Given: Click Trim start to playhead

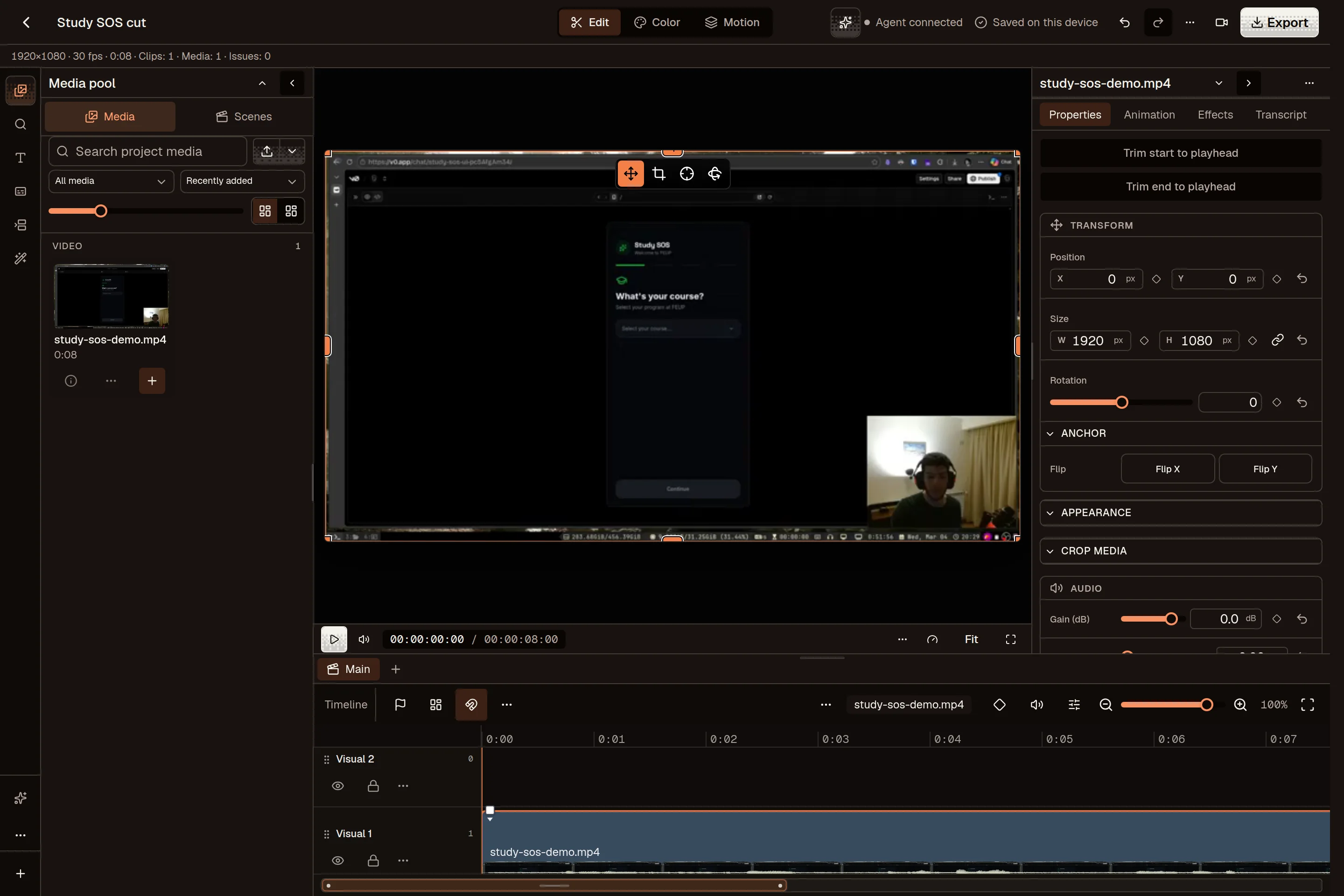Looking at the screenshot, I should pos(1181,153).
